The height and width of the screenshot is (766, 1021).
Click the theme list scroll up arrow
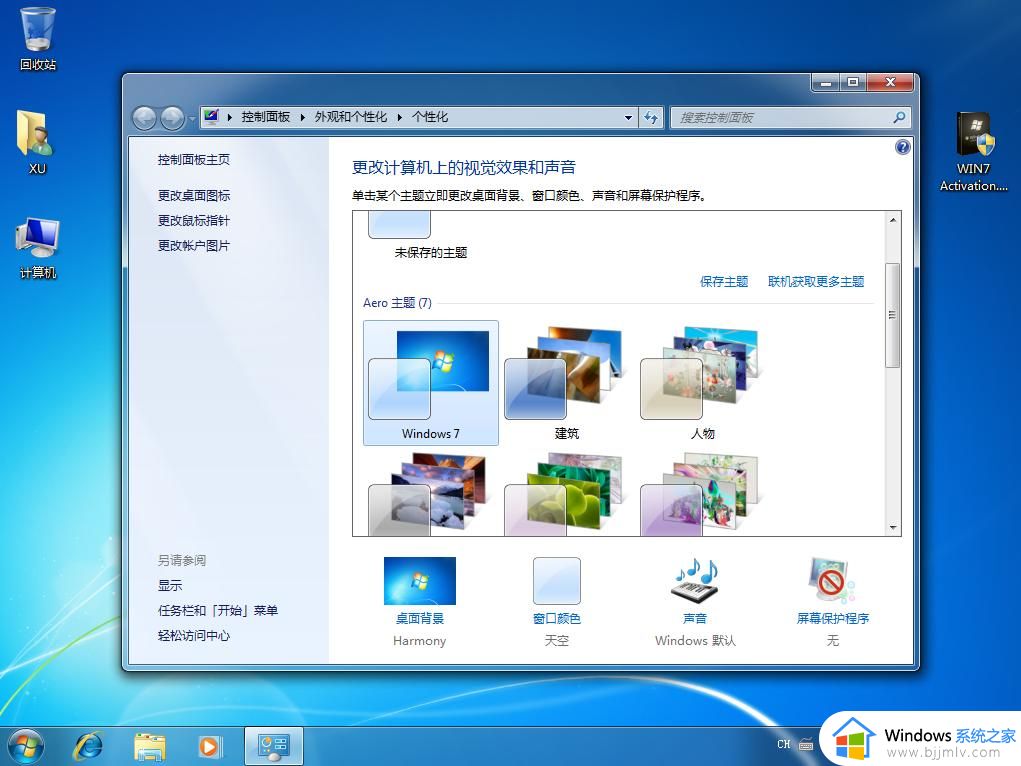pos(893,220)
